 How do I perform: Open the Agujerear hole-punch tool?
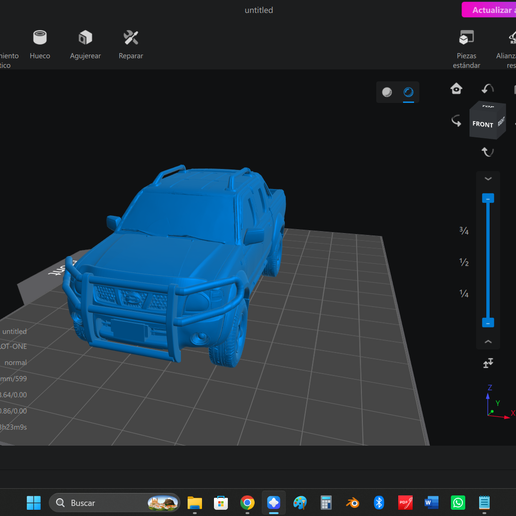[85, 44]
